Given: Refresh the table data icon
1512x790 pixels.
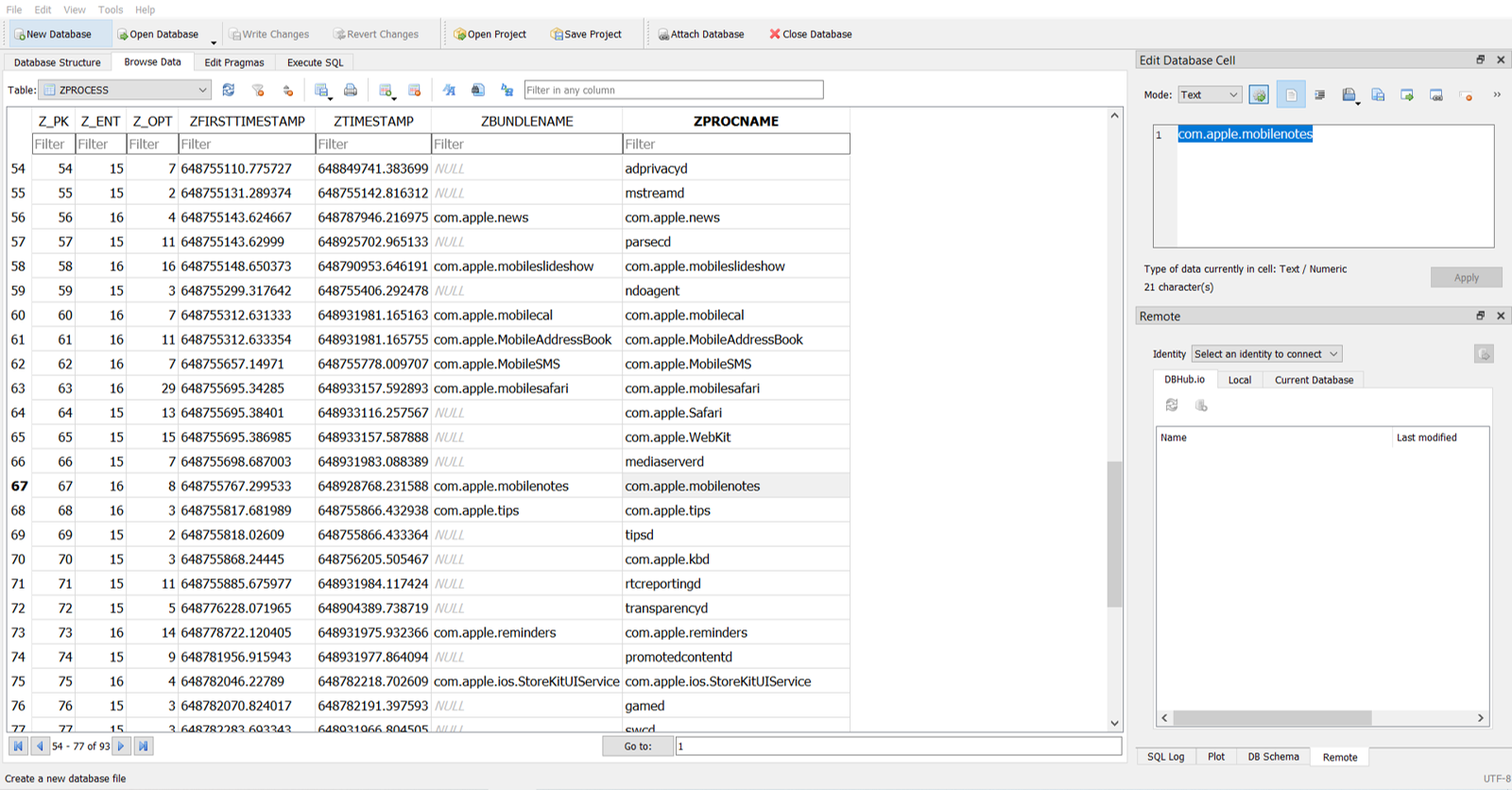Looking at the screenshot, I should (229, 90).
